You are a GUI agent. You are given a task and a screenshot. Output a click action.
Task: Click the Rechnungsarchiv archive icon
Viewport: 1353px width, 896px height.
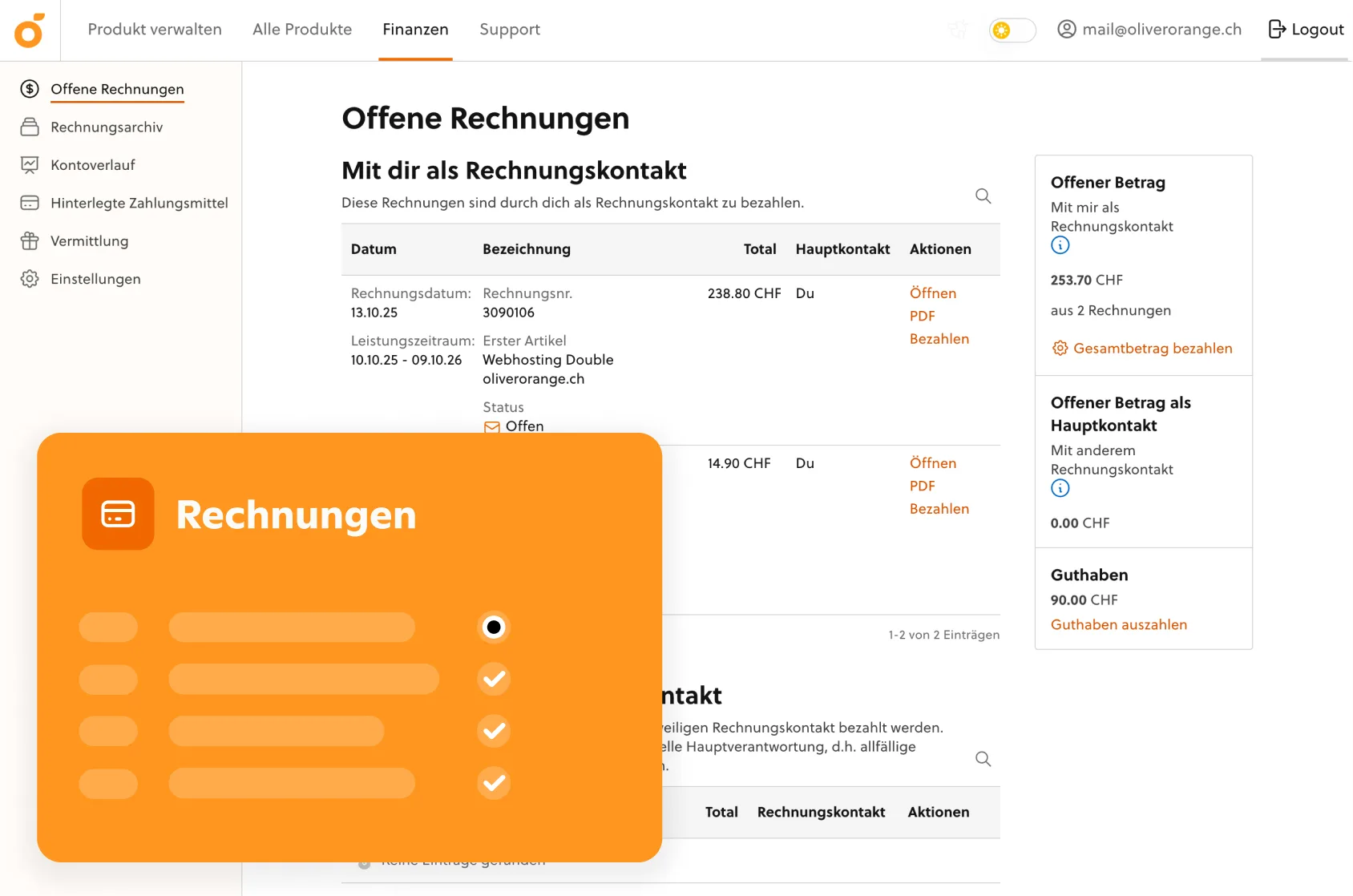click(x=30, y=127)
